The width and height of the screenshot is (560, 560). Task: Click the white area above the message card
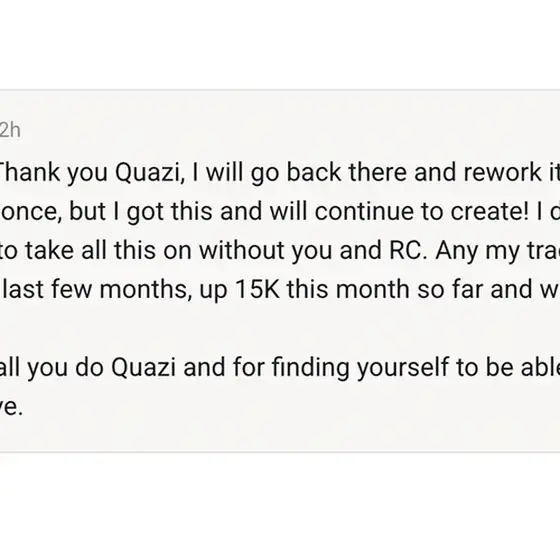click(280, 44)
